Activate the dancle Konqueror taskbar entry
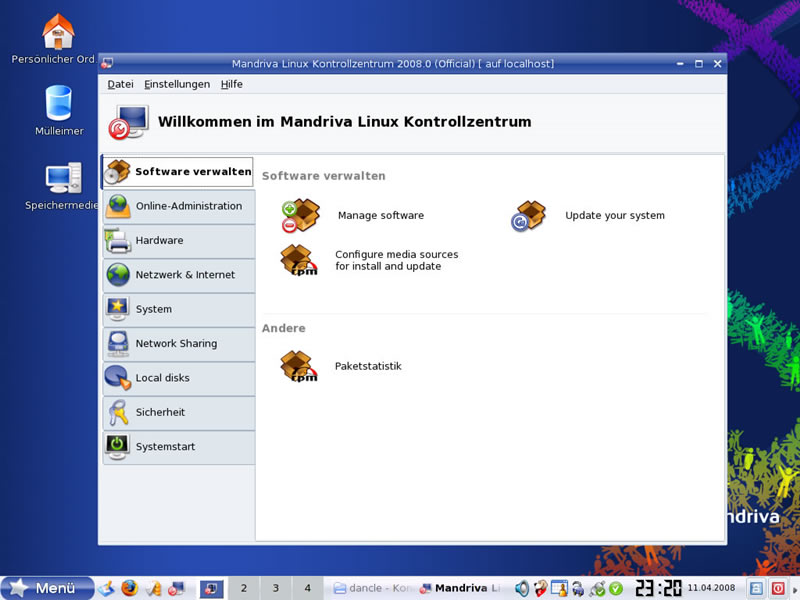The width and height of the screenshot is (800, 600). (372, 588)
